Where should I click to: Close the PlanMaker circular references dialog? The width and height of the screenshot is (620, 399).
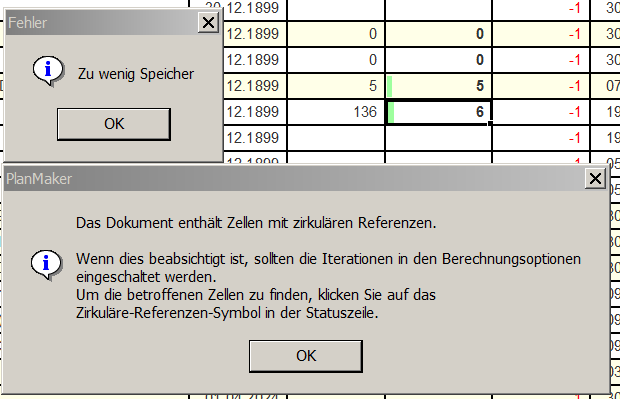595,179
